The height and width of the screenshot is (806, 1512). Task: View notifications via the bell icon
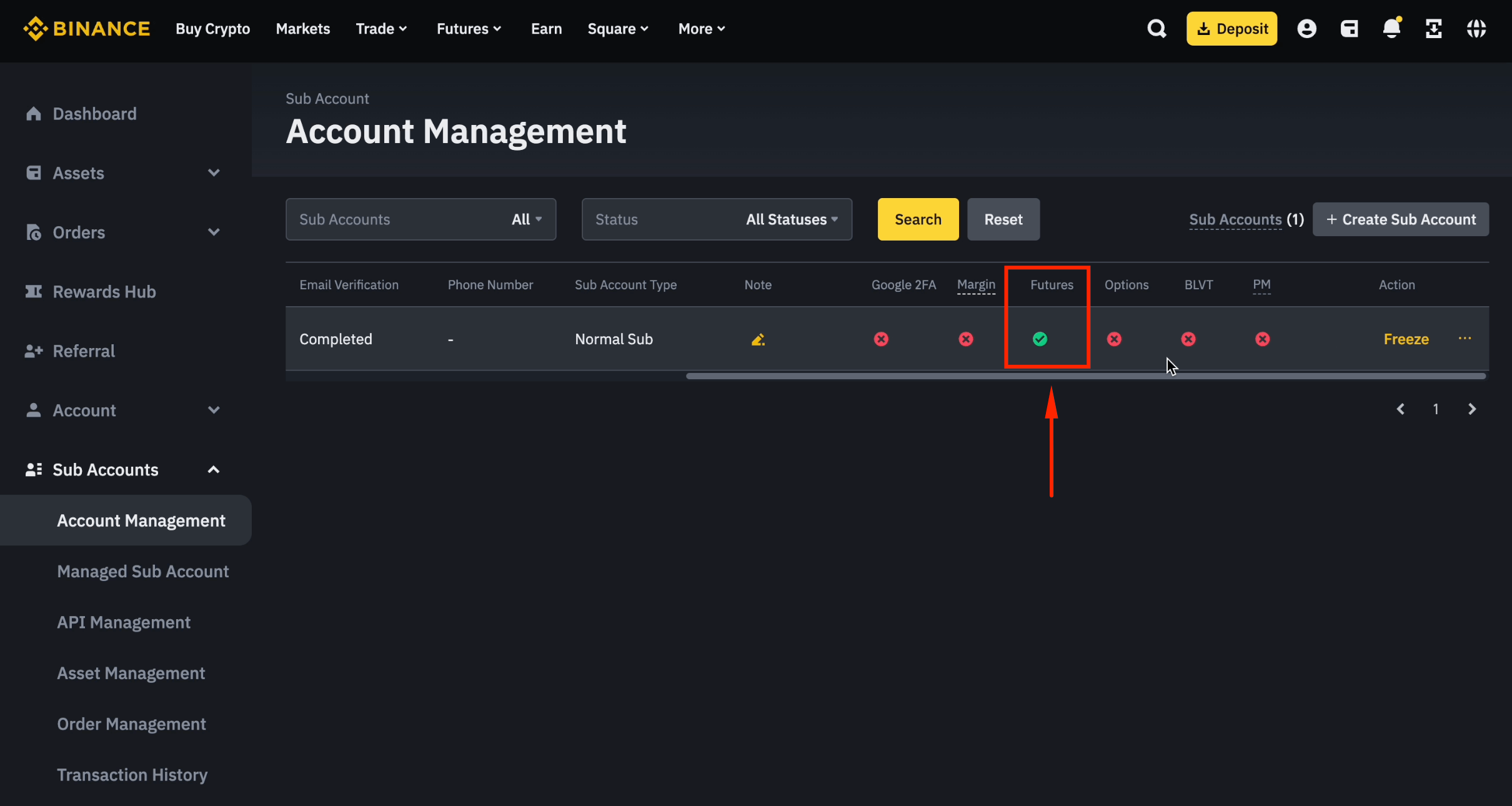1392,28
